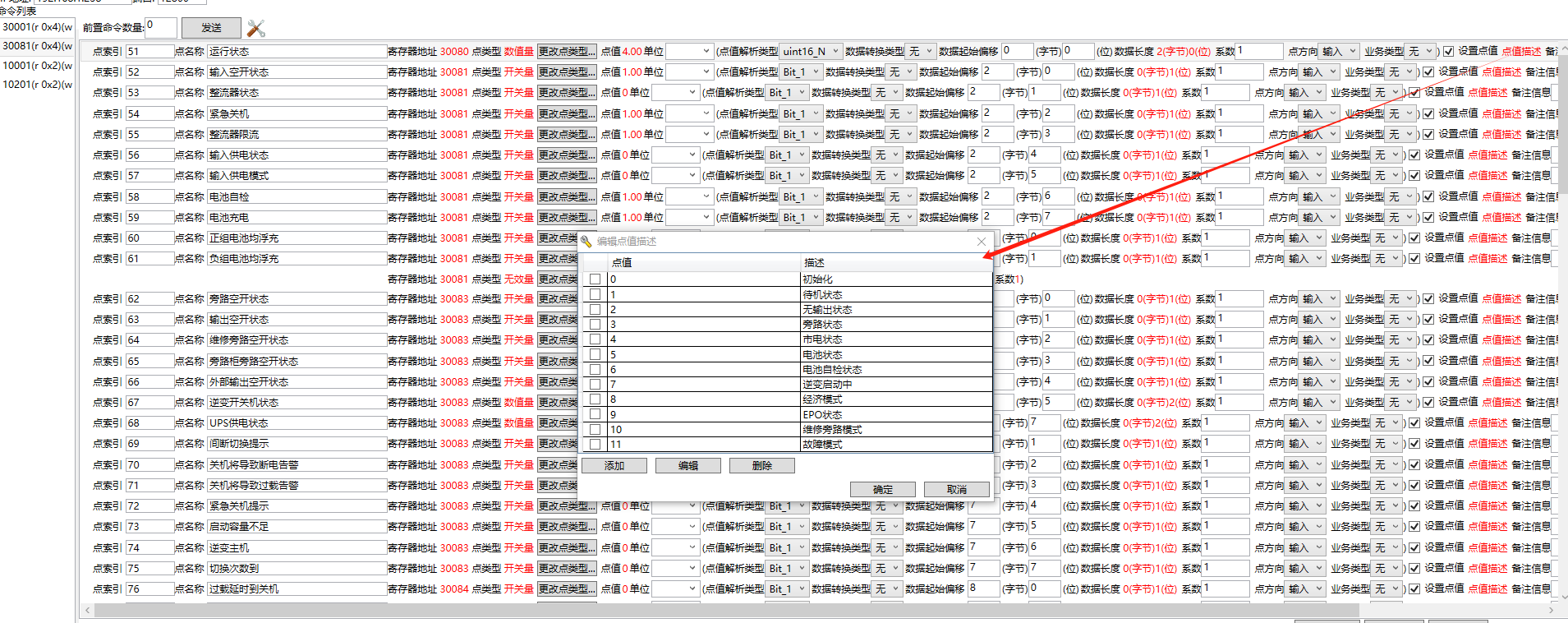This screenshot has height=623, width=1568.
Task: Toggle 设置点值 checkbox for point index 52
Action: click(1428, 72)
